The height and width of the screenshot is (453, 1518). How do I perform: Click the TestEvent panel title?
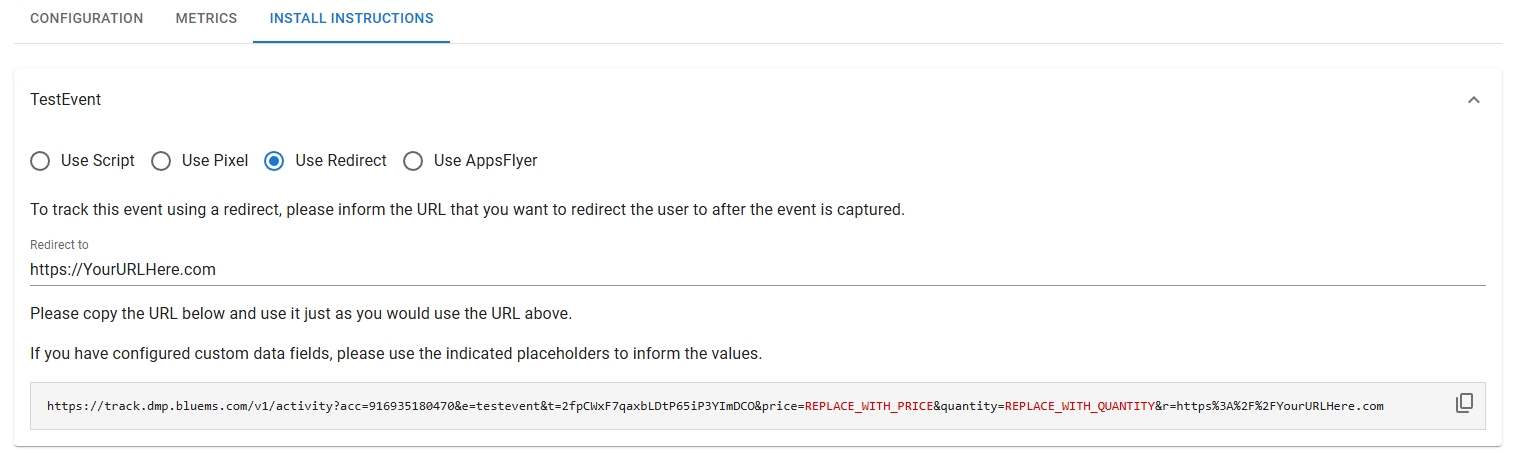tap(66, 100)
